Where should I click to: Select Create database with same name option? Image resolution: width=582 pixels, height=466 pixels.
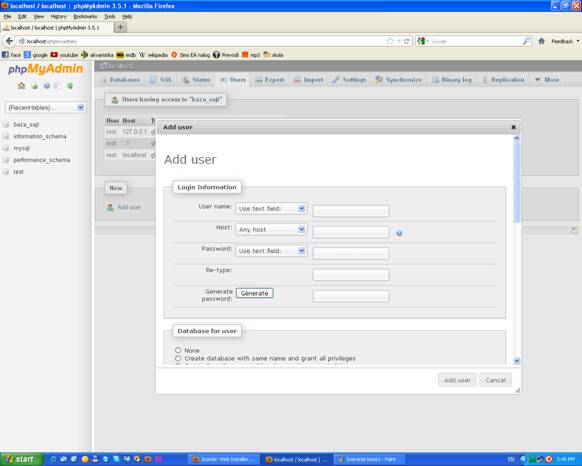178,358
